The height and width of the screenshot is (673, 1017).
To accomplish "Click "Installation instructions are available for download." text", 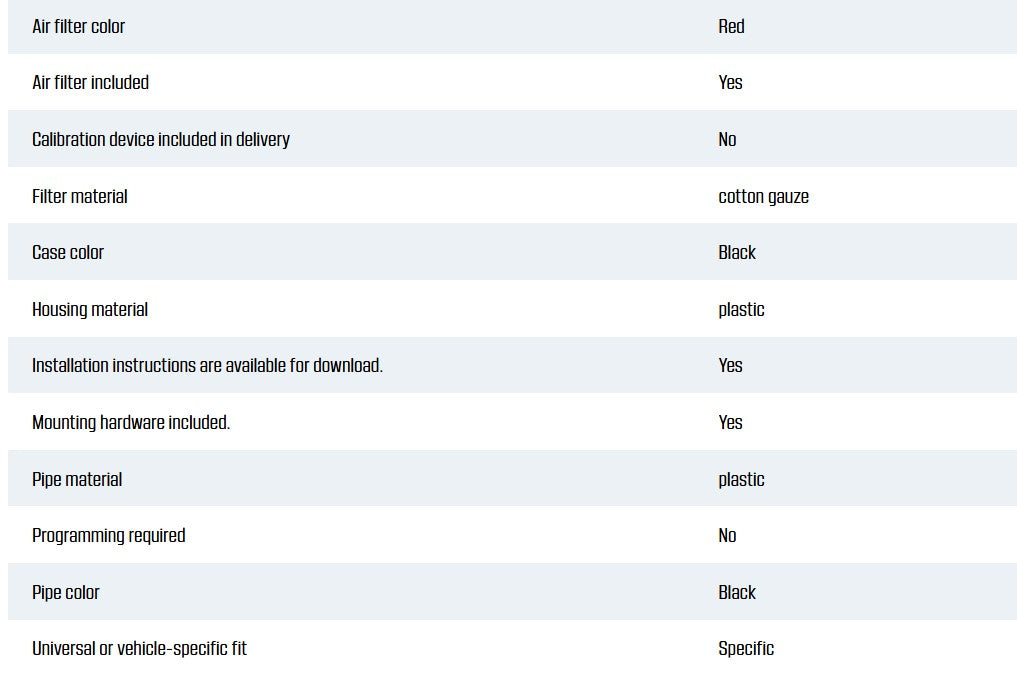I will tap(207, 366).
